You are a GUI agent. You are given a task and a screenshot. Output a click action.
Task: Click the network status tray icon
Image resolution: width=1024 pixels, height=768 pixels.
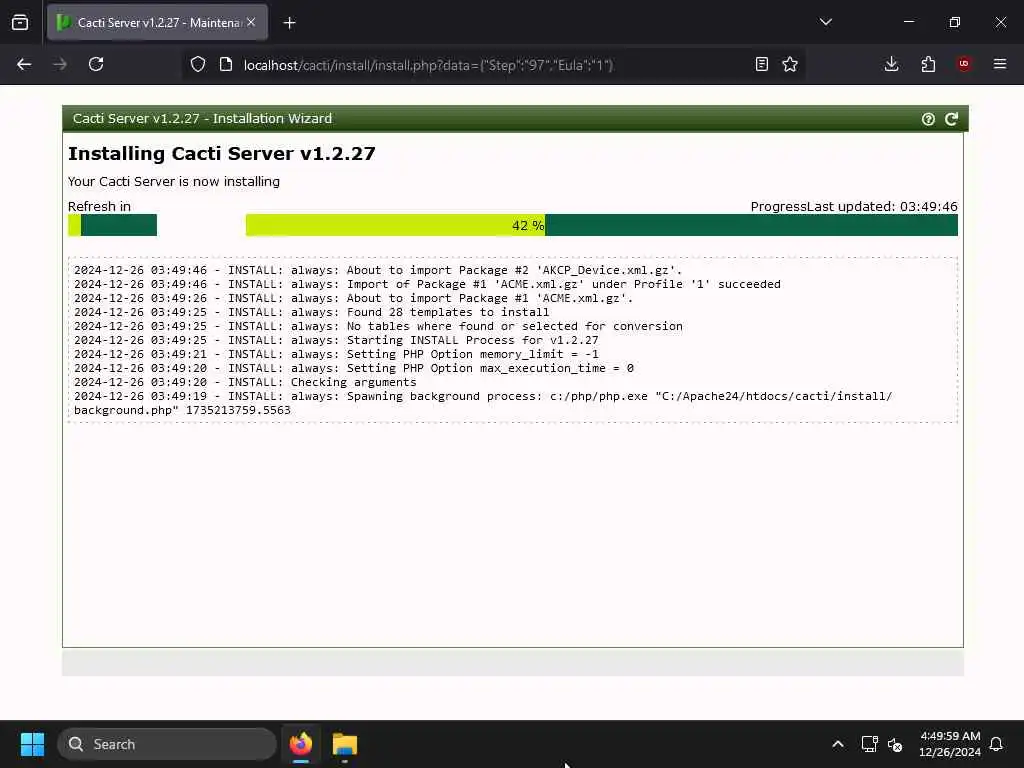869,744
